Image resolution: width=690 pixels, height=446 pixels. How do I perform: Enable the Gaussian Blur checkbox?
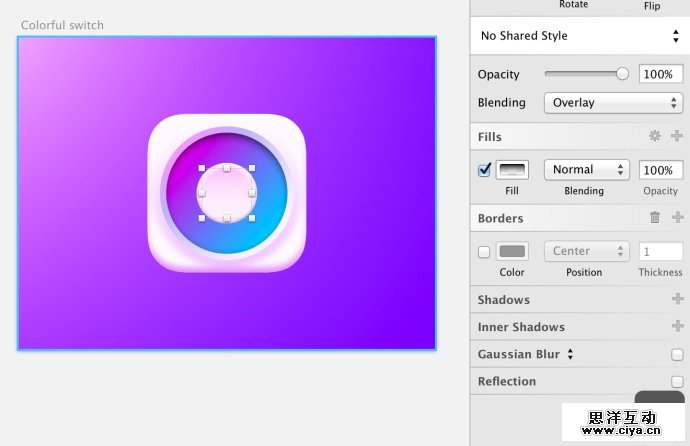(677, 354)
